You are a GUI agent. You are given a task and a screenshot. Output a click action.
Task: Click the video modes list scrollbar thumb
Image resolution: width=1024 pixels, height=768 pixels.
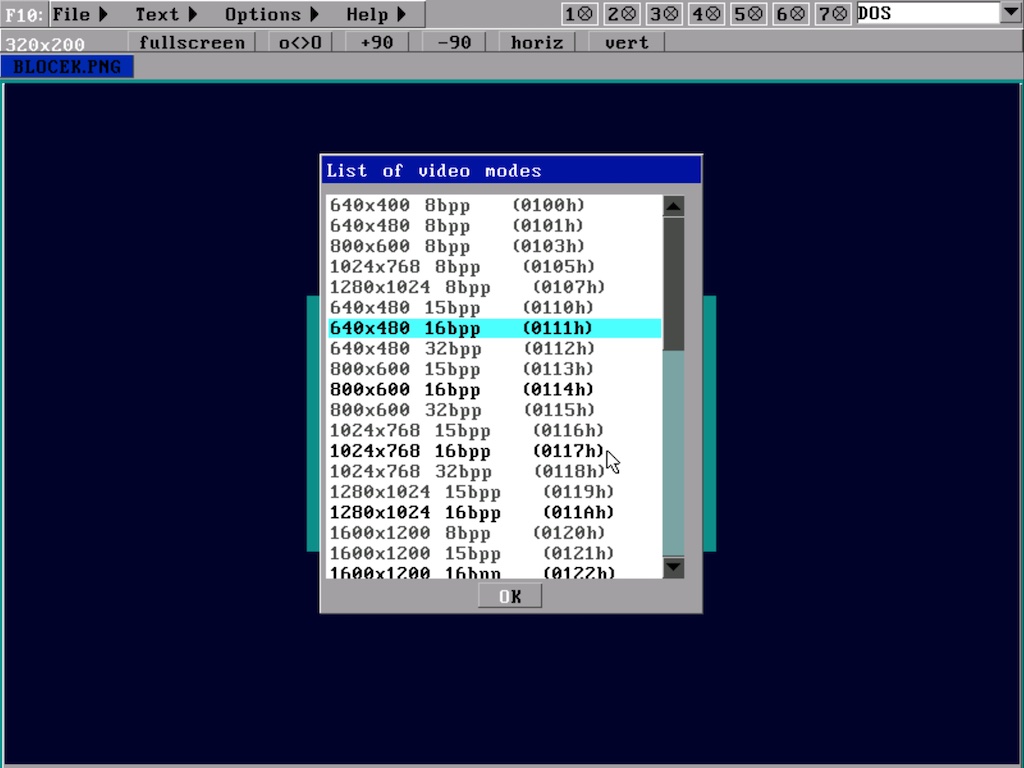pos(673,283)
